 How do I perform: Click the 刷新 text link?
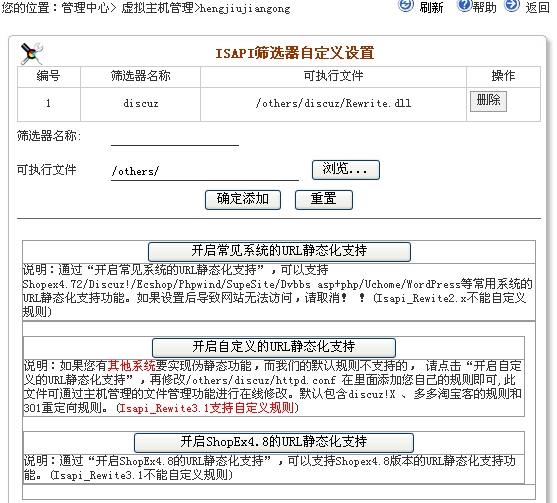click(431, 7)
